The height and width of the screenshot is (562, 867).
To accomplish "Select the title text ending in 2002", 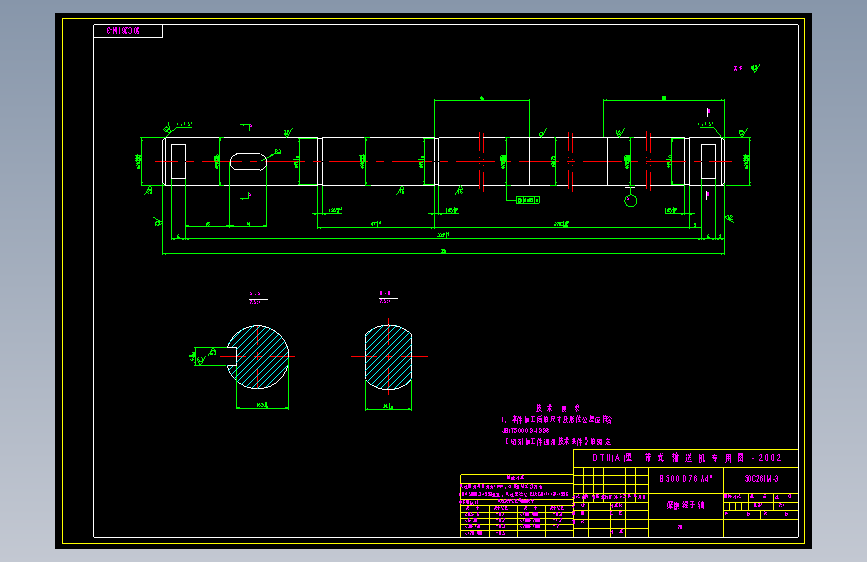I will tap(687, 458).
